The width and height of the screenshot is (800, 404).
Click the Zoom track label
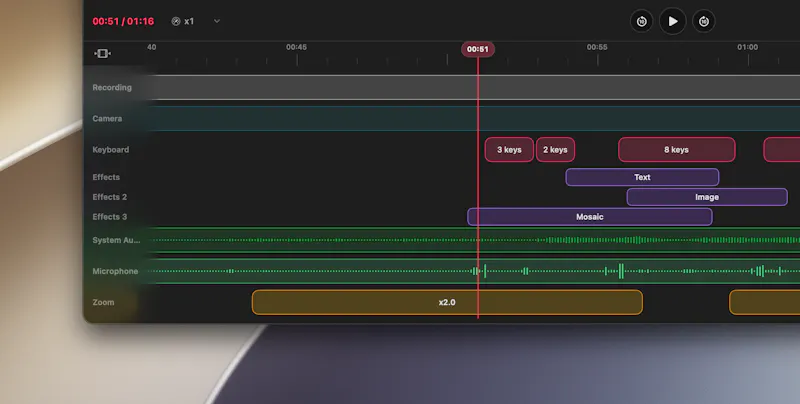click(103, 302)
